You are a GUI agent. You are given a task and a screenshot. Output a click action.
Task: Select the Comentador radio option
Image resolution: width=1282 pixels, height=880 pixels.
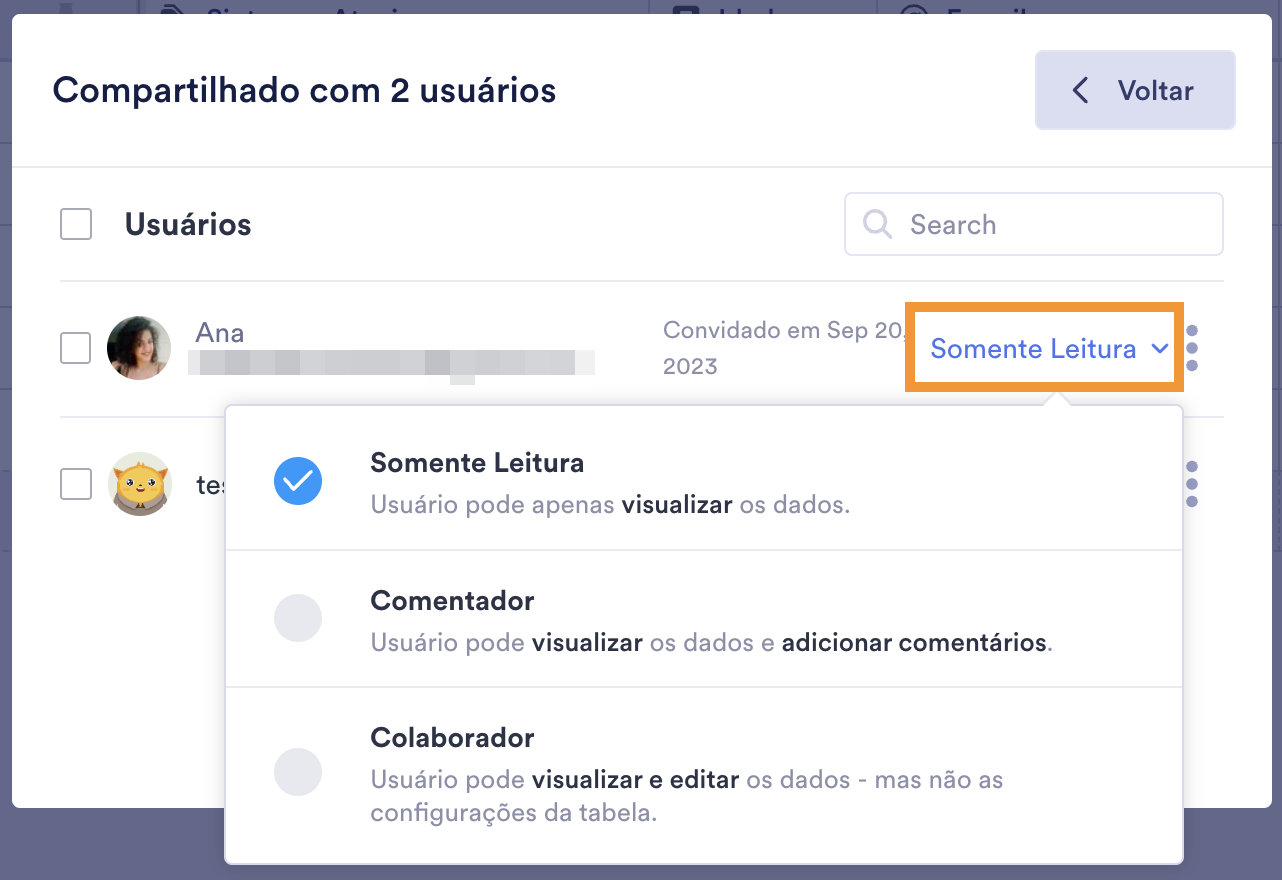point(298,618)
